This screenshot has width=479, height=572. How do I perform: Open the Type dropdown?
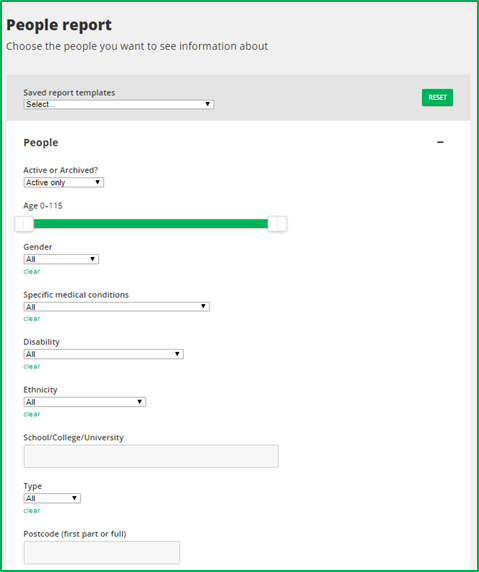point(52,498)
